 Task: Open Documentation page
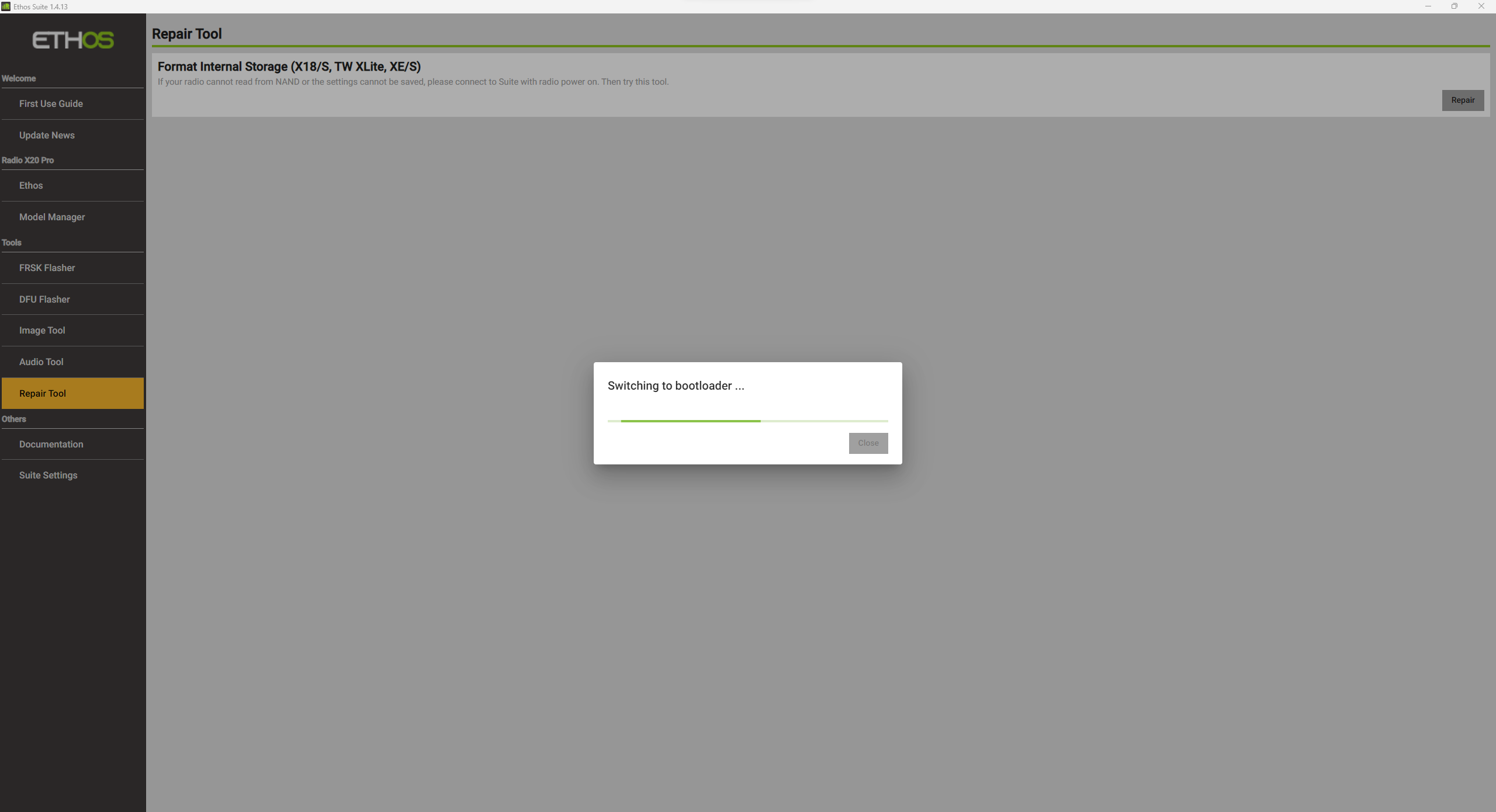click(51, 444)
